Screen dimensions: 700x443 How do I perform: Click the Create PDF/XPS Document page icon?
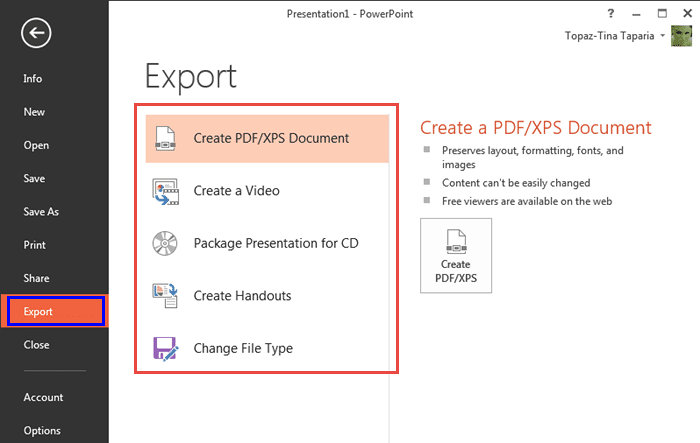tap(165, 138)
